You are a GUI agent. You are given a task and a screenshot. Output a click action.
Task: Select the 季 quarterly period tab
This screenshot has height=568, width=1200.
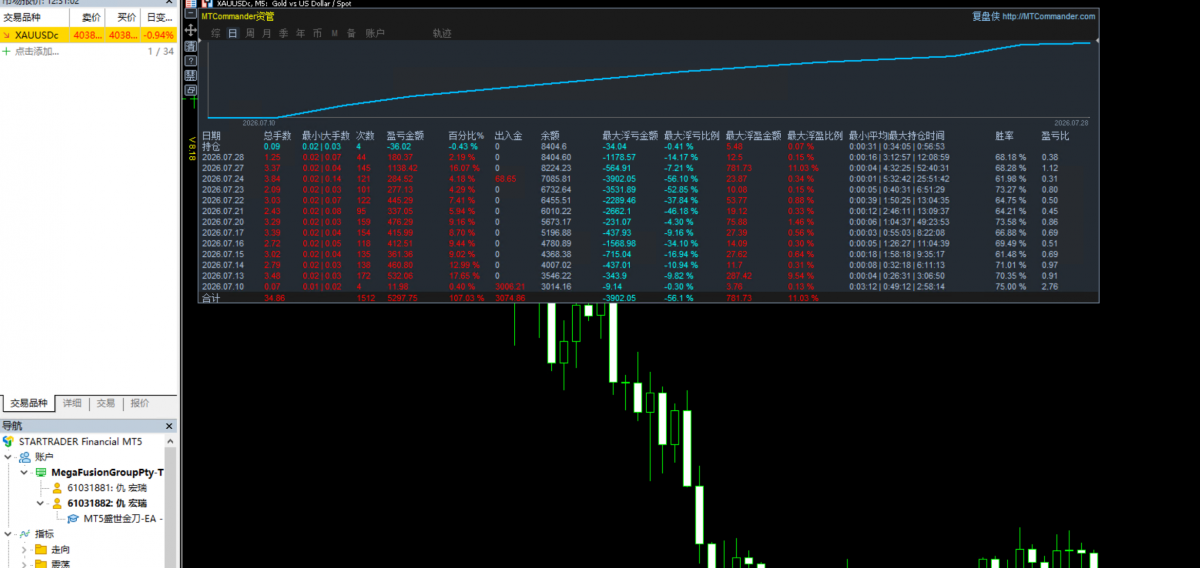pos(283,33)
